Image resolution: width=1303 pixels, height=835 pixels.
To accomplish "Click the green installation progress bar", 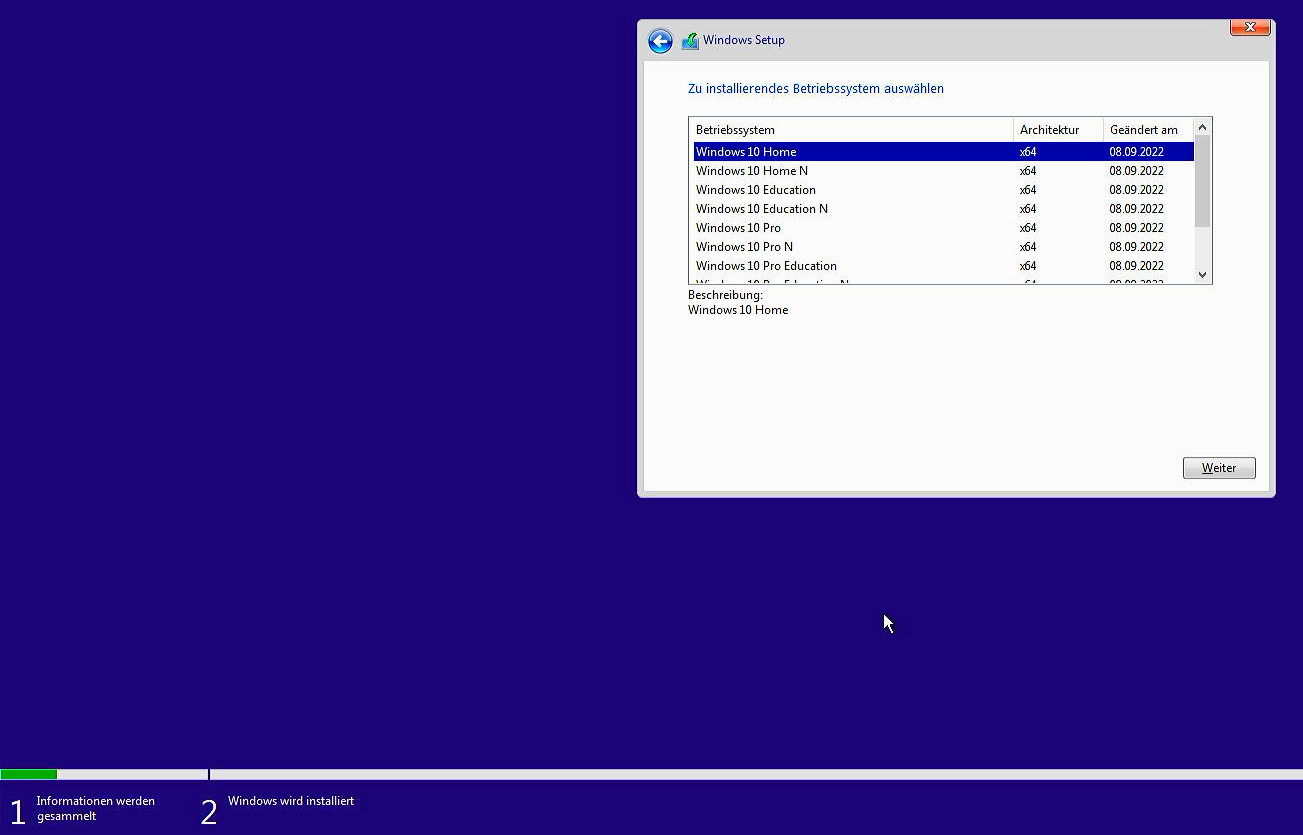I will pos(29,774).
